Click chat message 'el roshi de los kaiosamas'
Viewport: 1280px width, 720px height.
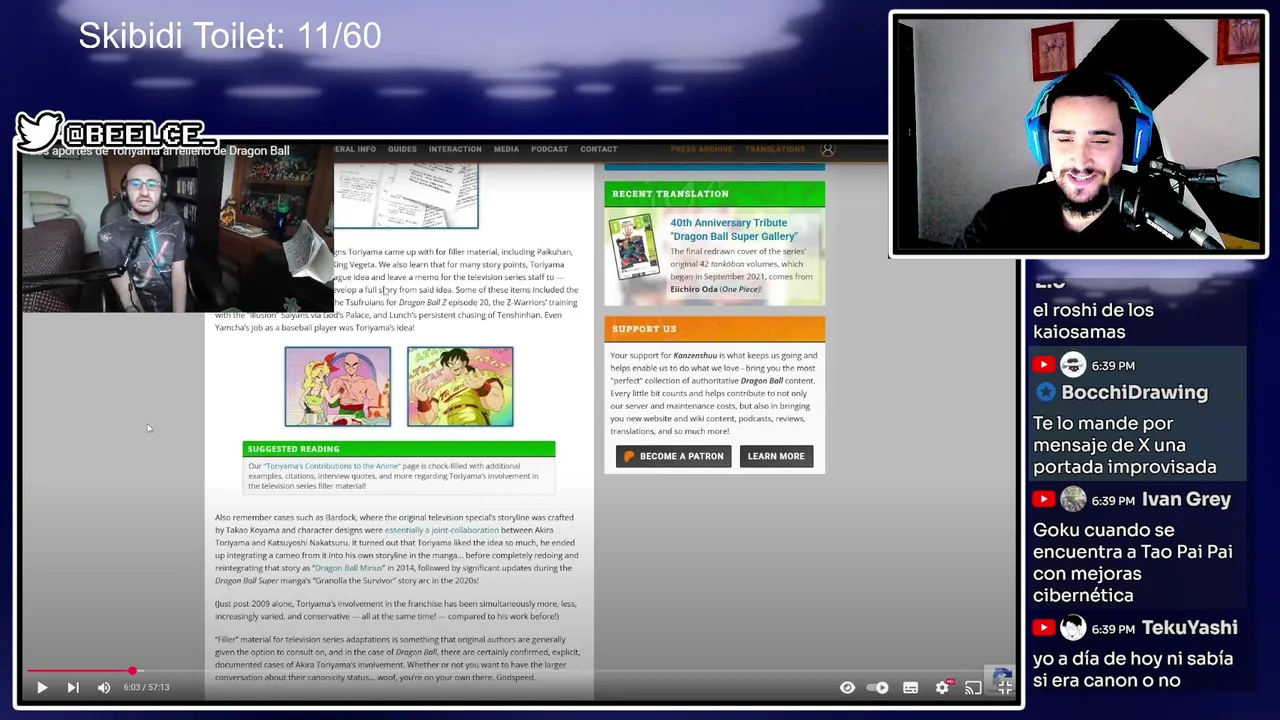pyautogui.click(x=1093, y=321)
